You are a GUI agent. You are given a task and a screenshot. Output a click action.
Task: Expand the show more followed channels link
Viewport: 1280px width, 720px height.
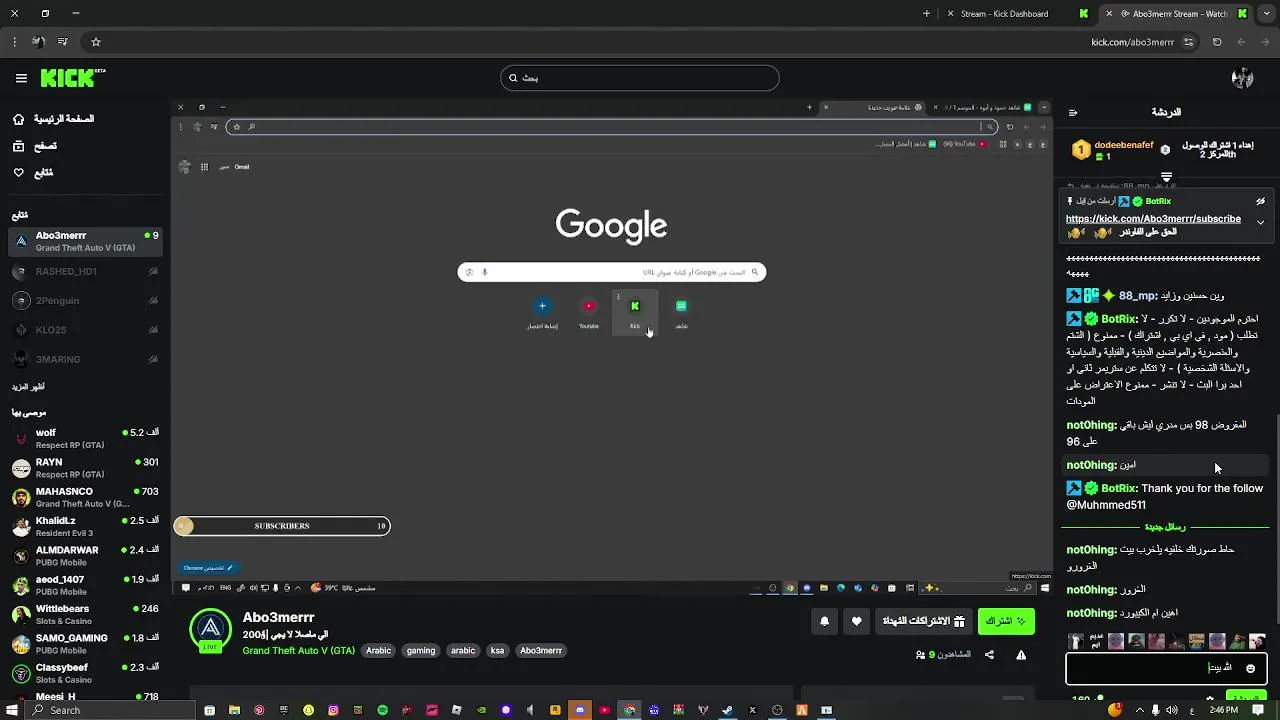[x=28, y=387]
